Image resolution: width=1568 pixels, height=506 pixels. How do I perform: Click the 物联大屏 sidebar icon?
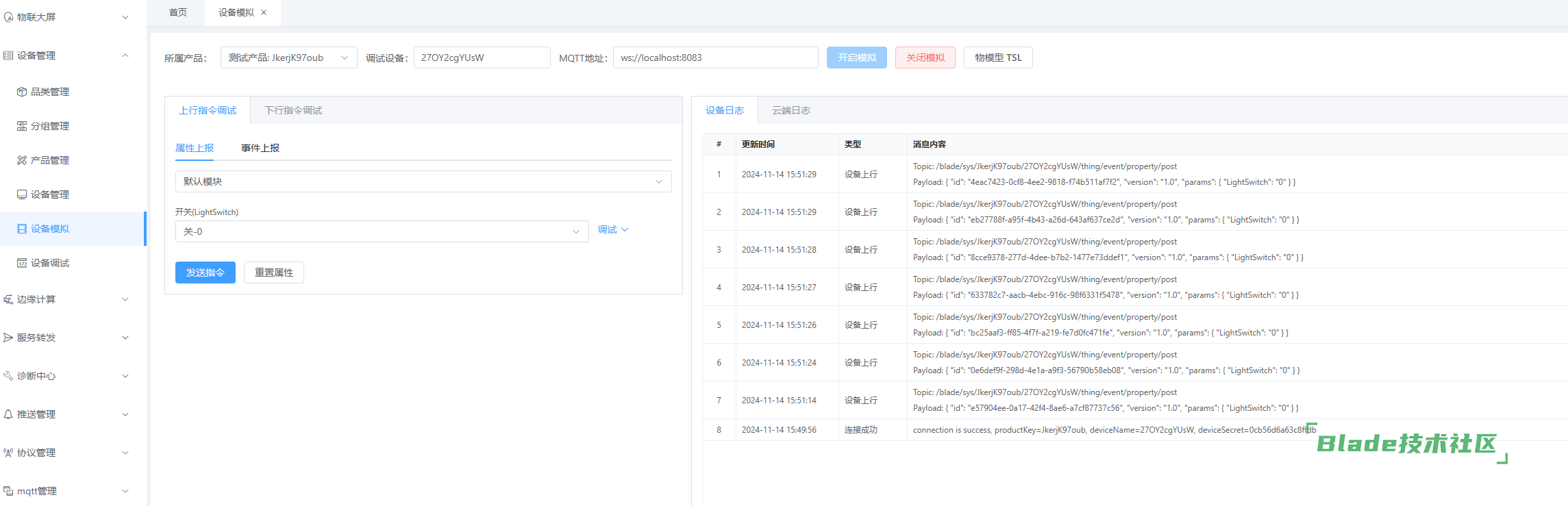click(8, 17)
